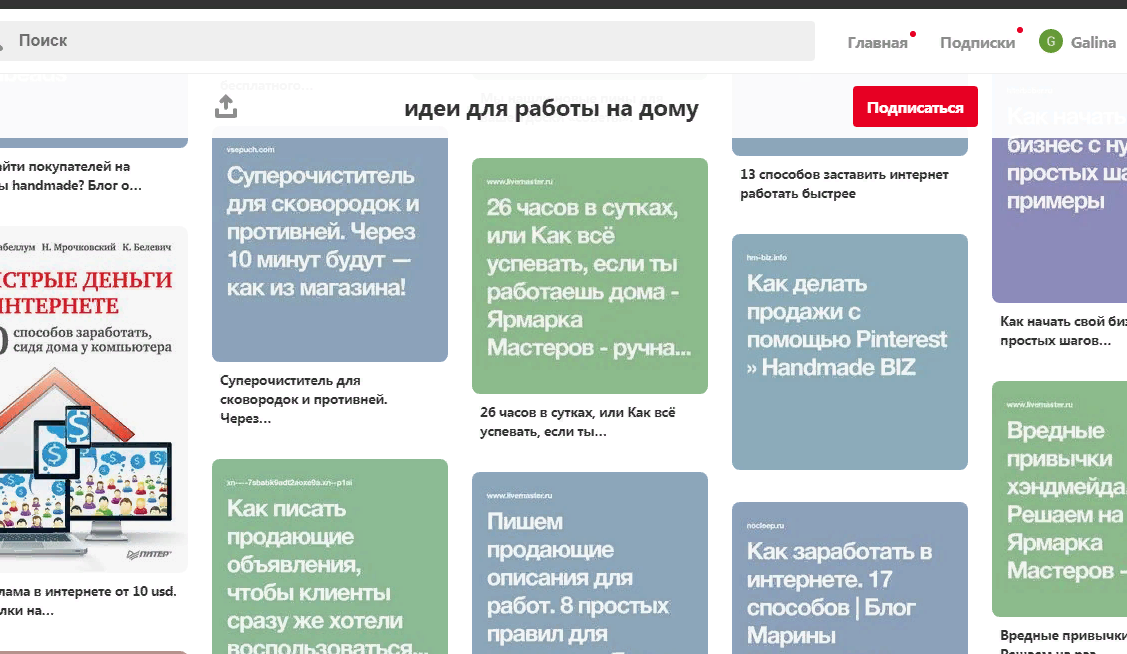Open the Galina profile avatar
The height and width of the screenshot is (654, 1127).
pos(1050,42)
